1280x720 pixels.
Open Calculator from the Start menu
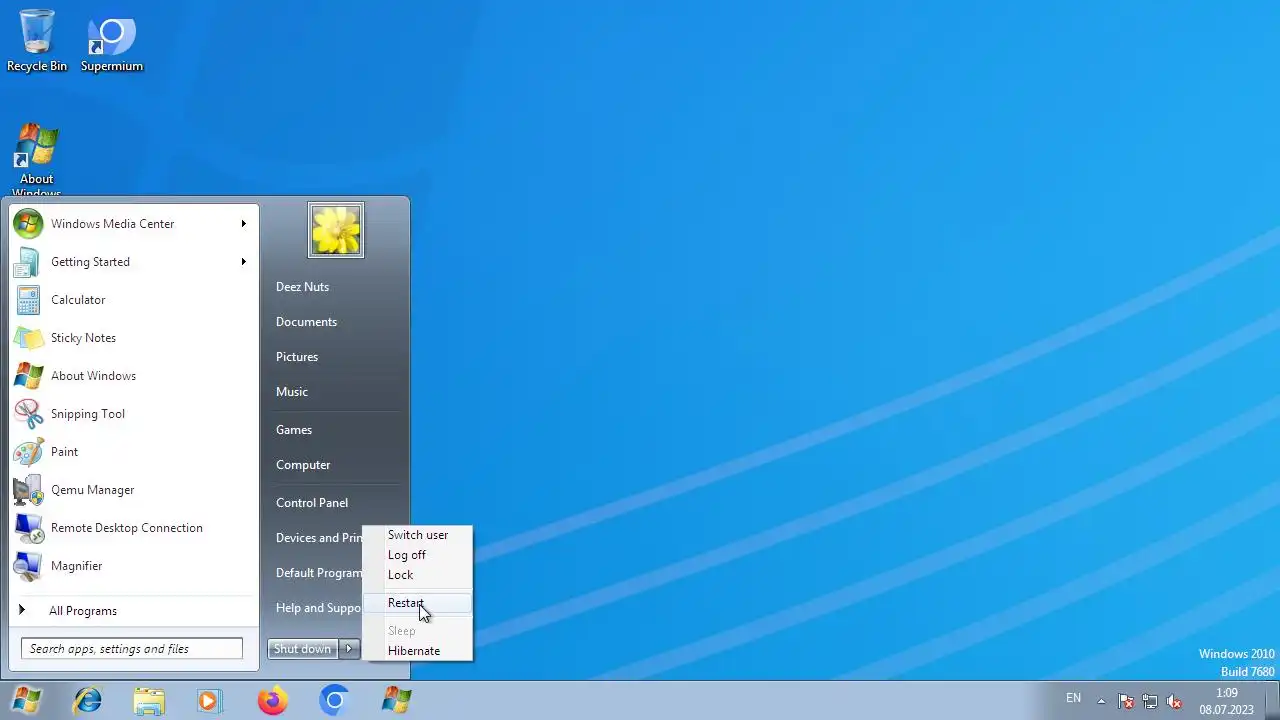(x=134, y=300)
